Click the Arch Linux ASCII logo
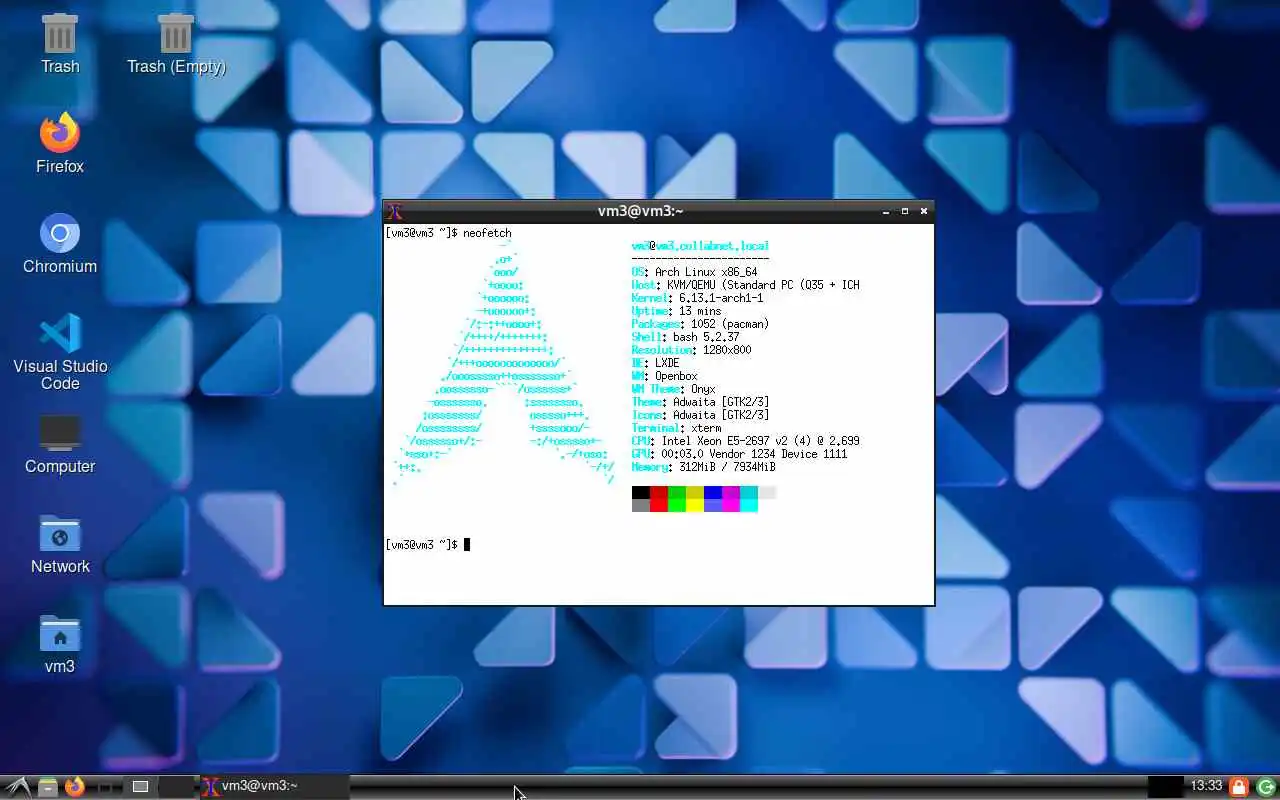This screenshot has width=1280, height=800. pyautogui.click(x=503, y=363)
